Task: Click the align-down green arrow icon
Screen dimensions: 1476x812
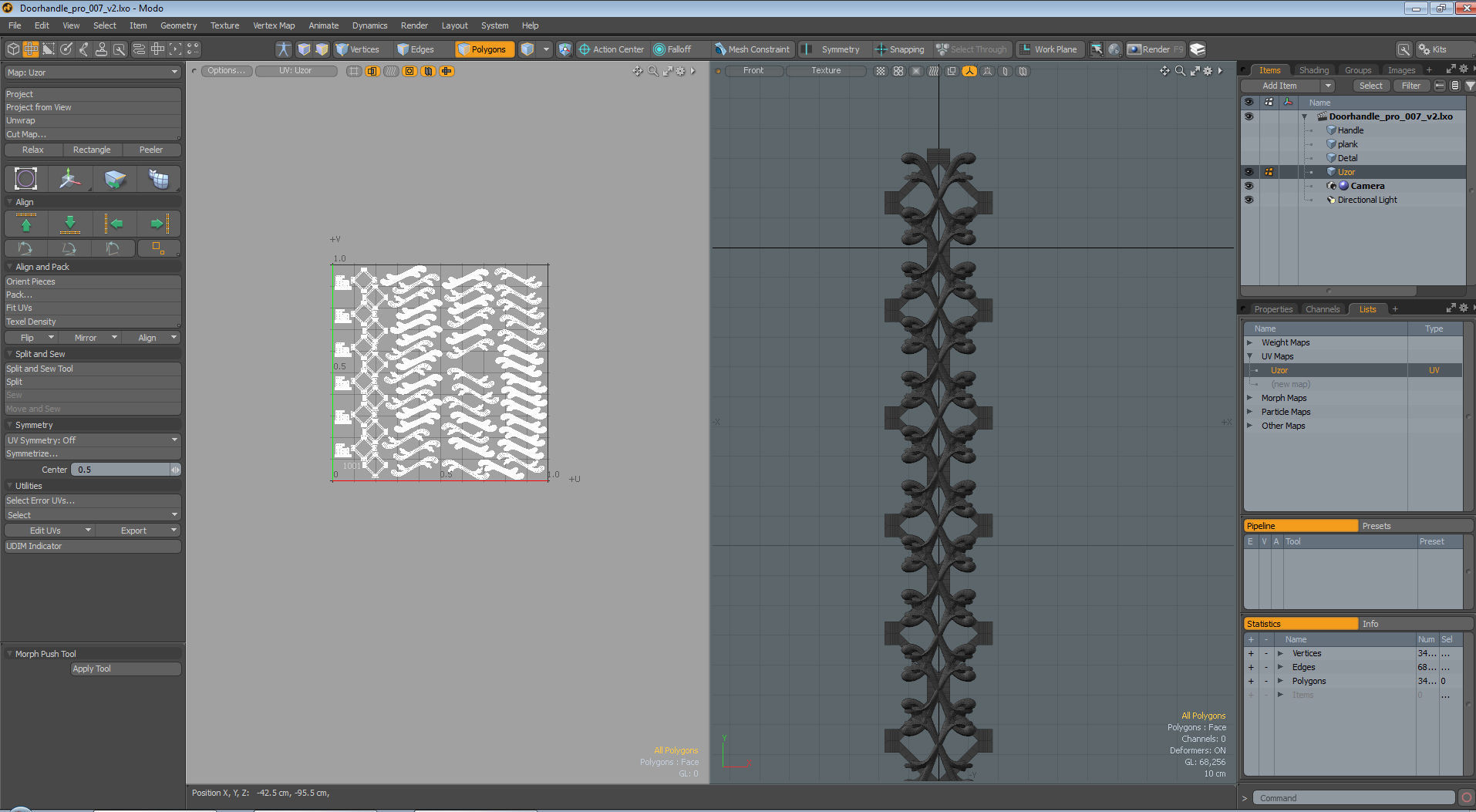Action: [x=70, y=224]
